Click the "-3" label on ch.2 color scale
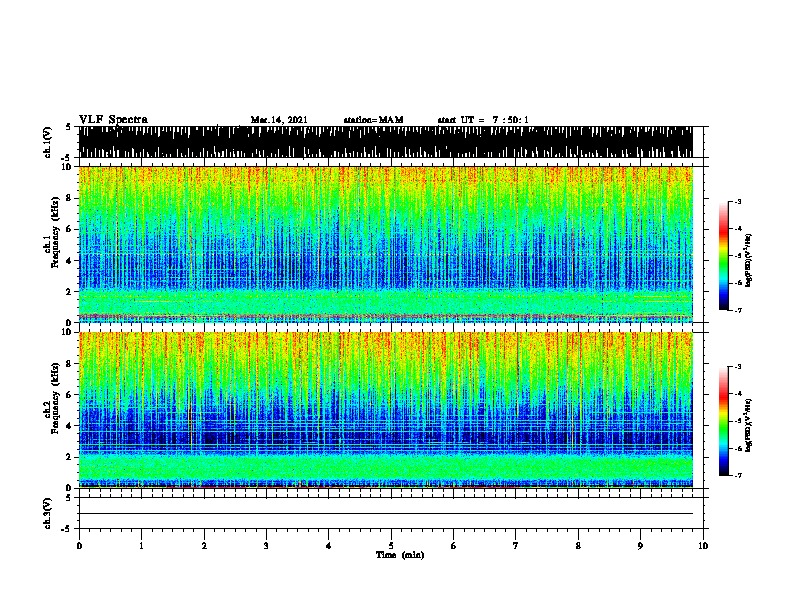This screenshot has width=792, height=612. pyautogui.click(x=737, y=367)
